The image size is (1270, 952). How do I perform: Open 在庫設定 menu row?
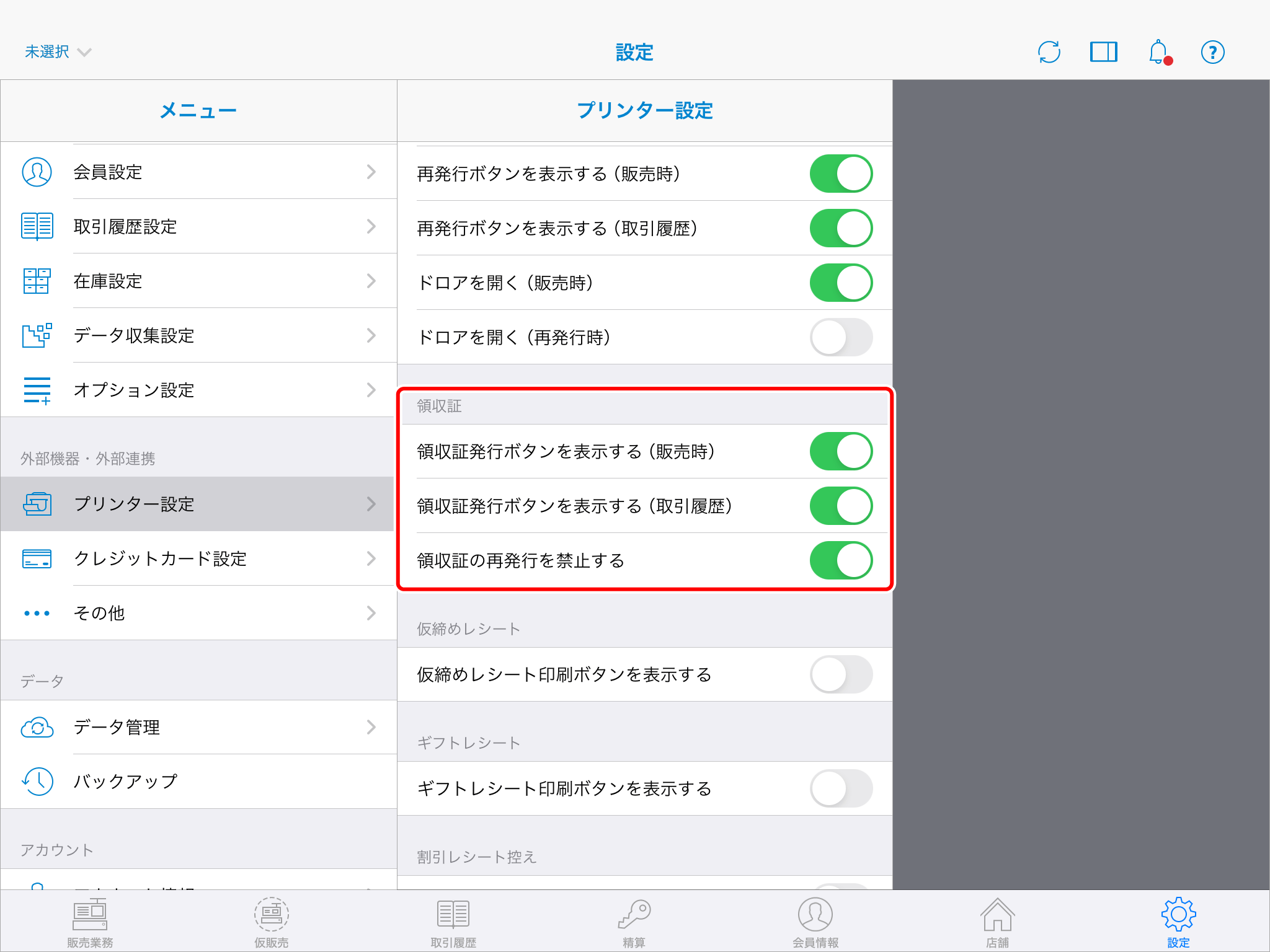coord(198,281)
